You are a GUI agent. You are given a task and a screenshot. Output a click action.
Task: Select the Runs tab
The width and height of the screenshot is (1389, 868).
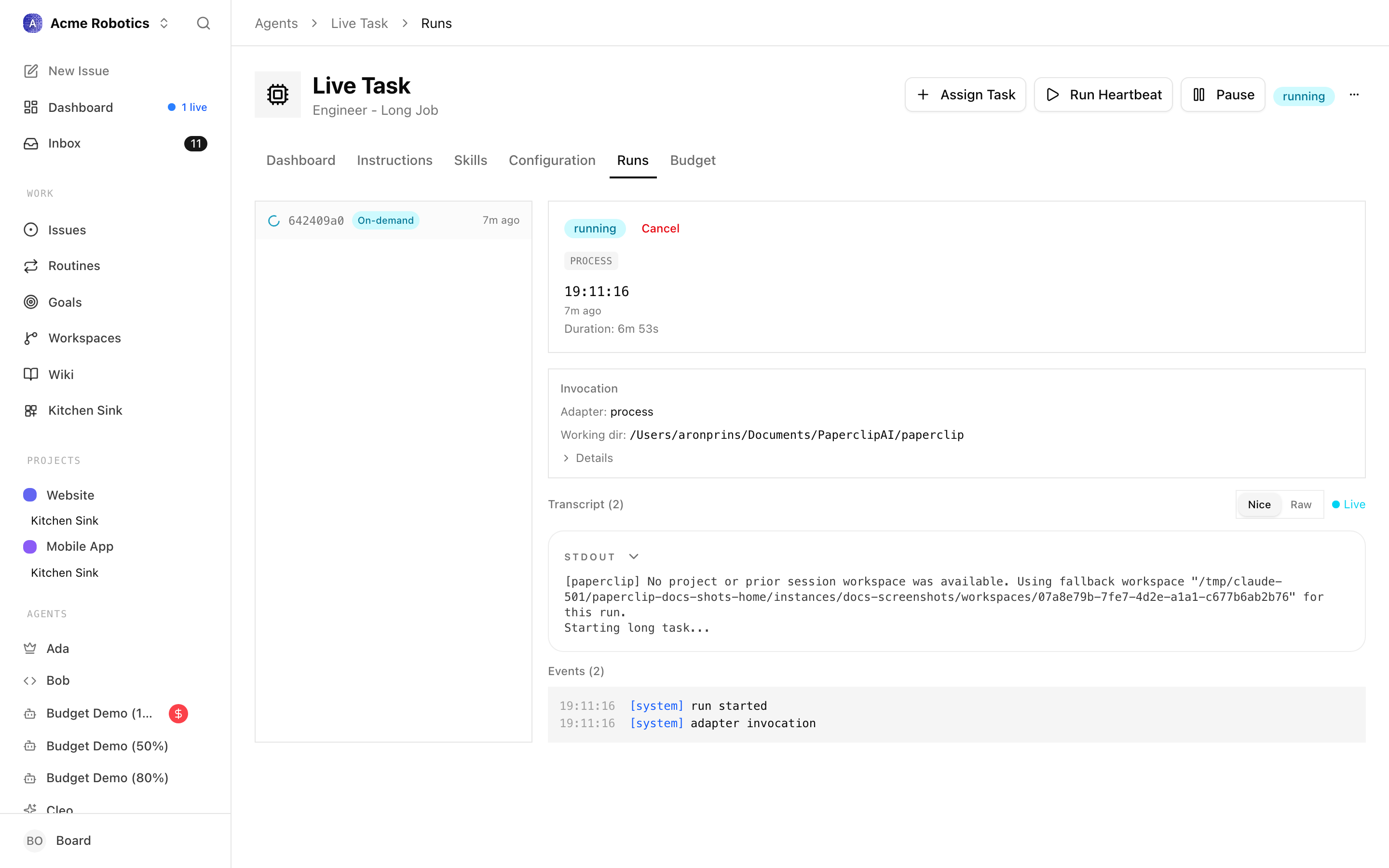(632, 160)
